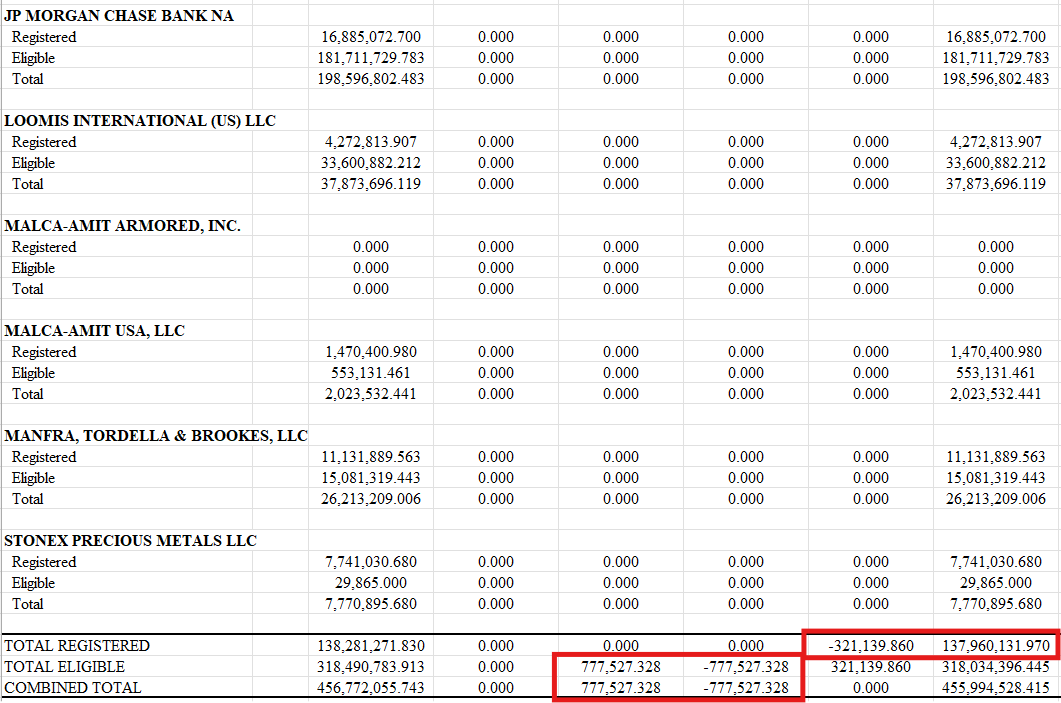This screenshot has width=1061, height=703.
Task: Click Eligible label under MALCA-AMIT USA, LLC
Action: coord(34,373)
